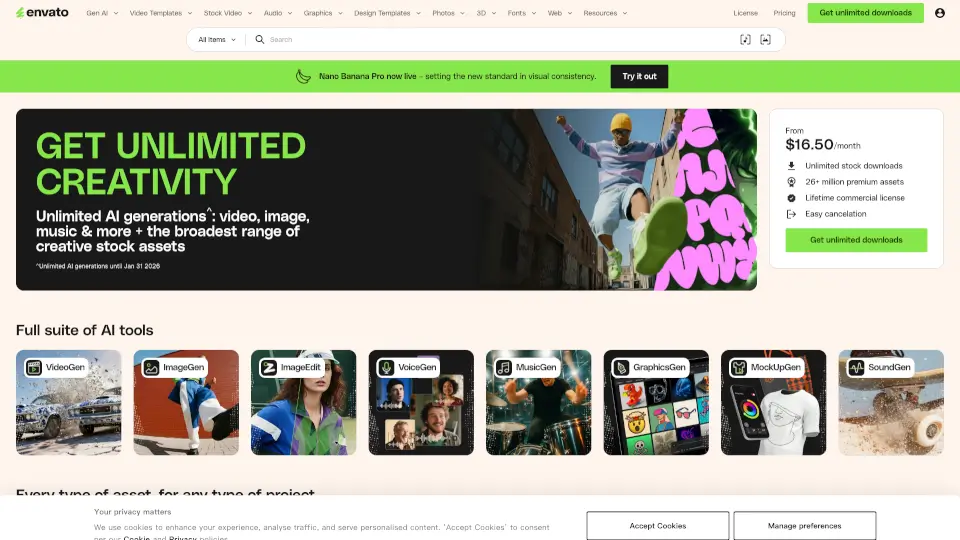Open the MusicGen AI tool
Screen dimensions: 960x540
pos(538,402)
